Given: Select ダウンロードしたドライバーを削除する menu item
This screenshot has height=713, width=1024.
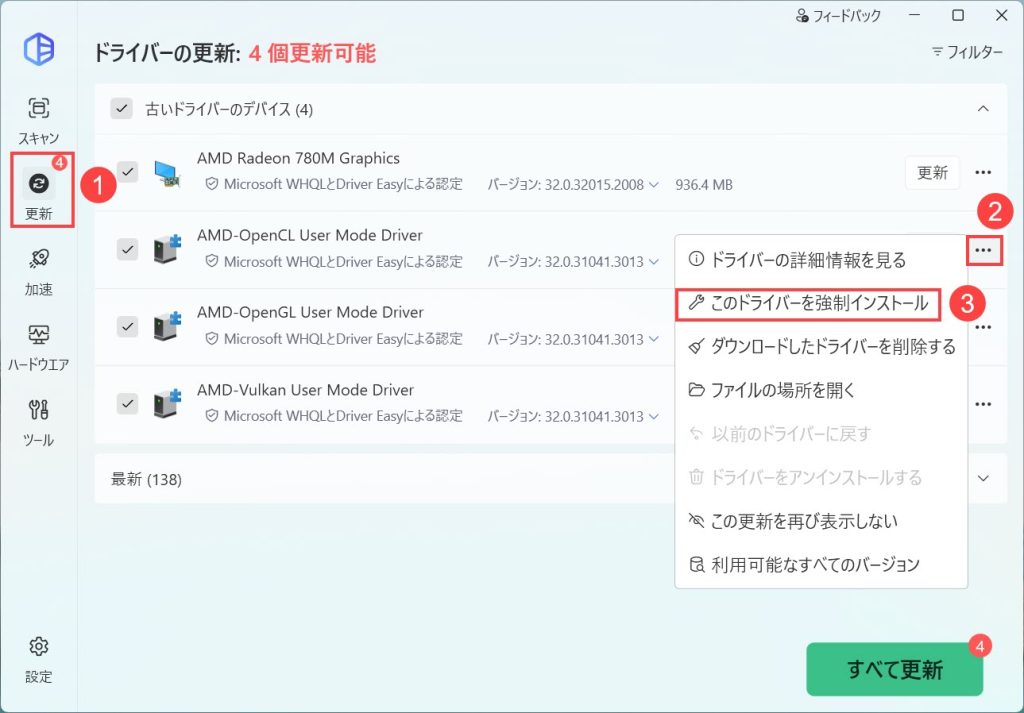Looking at the screenshot, I should point(821,347).
